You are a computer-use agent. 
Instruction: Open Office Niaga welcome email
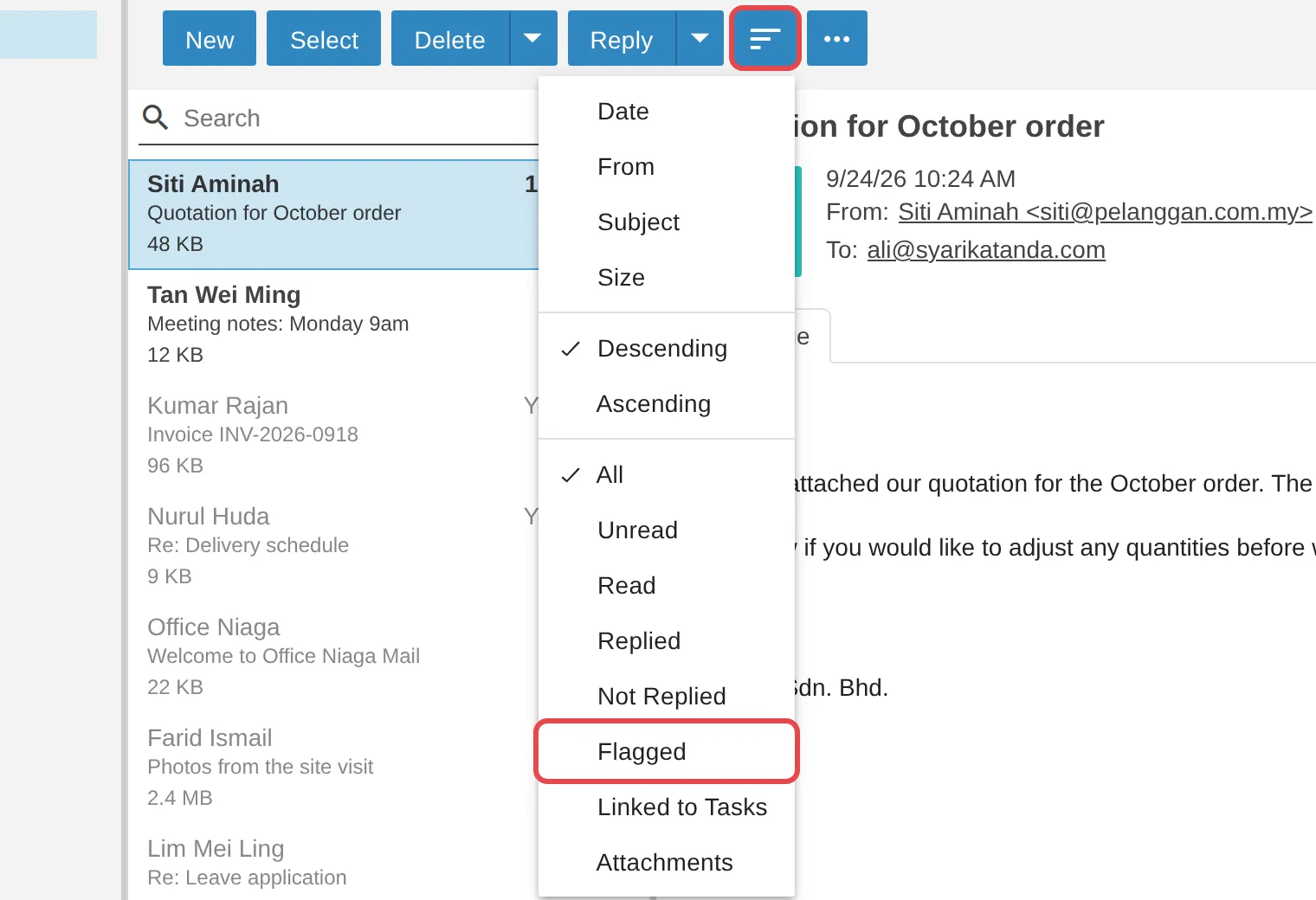[x=334, y=658]
